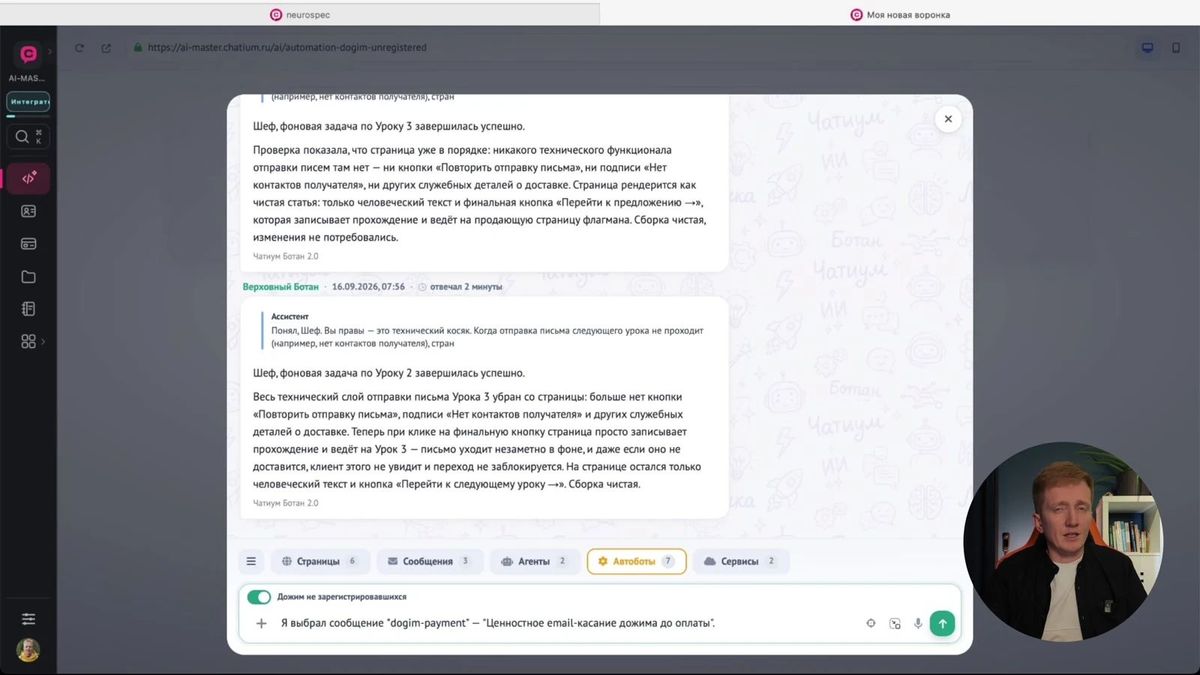The height and width of the screenshot is (675, 1200).
Task: Open the payment card sidebar icon
Action: 28,244
